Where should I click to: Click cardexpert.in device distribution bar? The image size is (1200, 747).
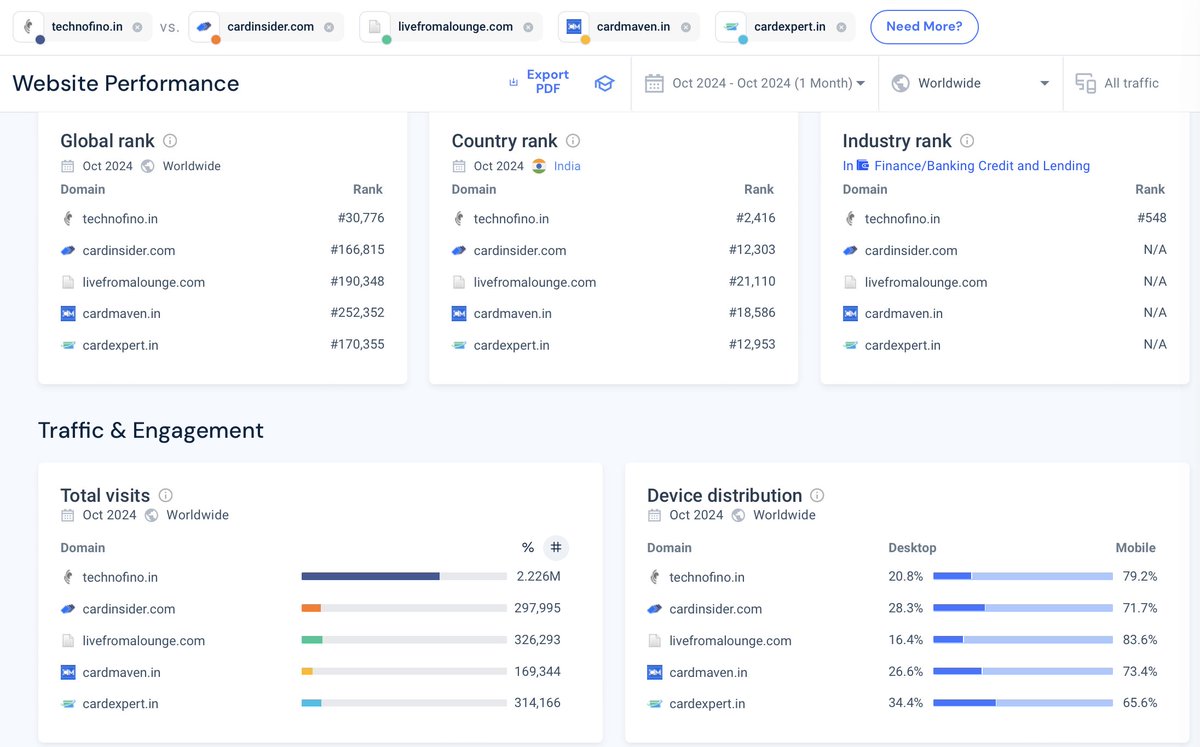[x=1023, y=703]
